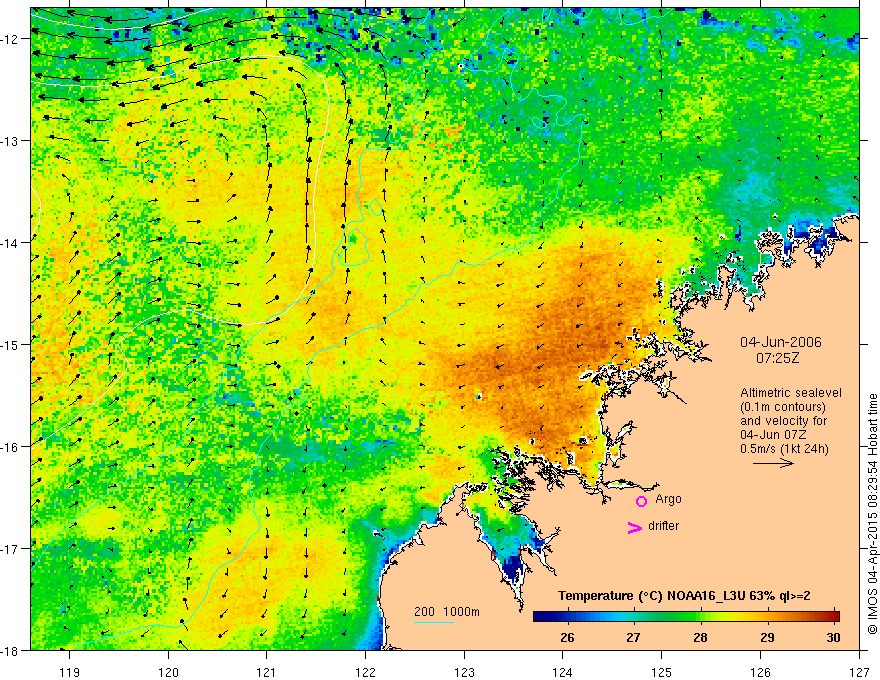The height and width of the screenshot is (680, 880).
Task: Click the color bar tick label 26
Action: (x=567, y=637)
